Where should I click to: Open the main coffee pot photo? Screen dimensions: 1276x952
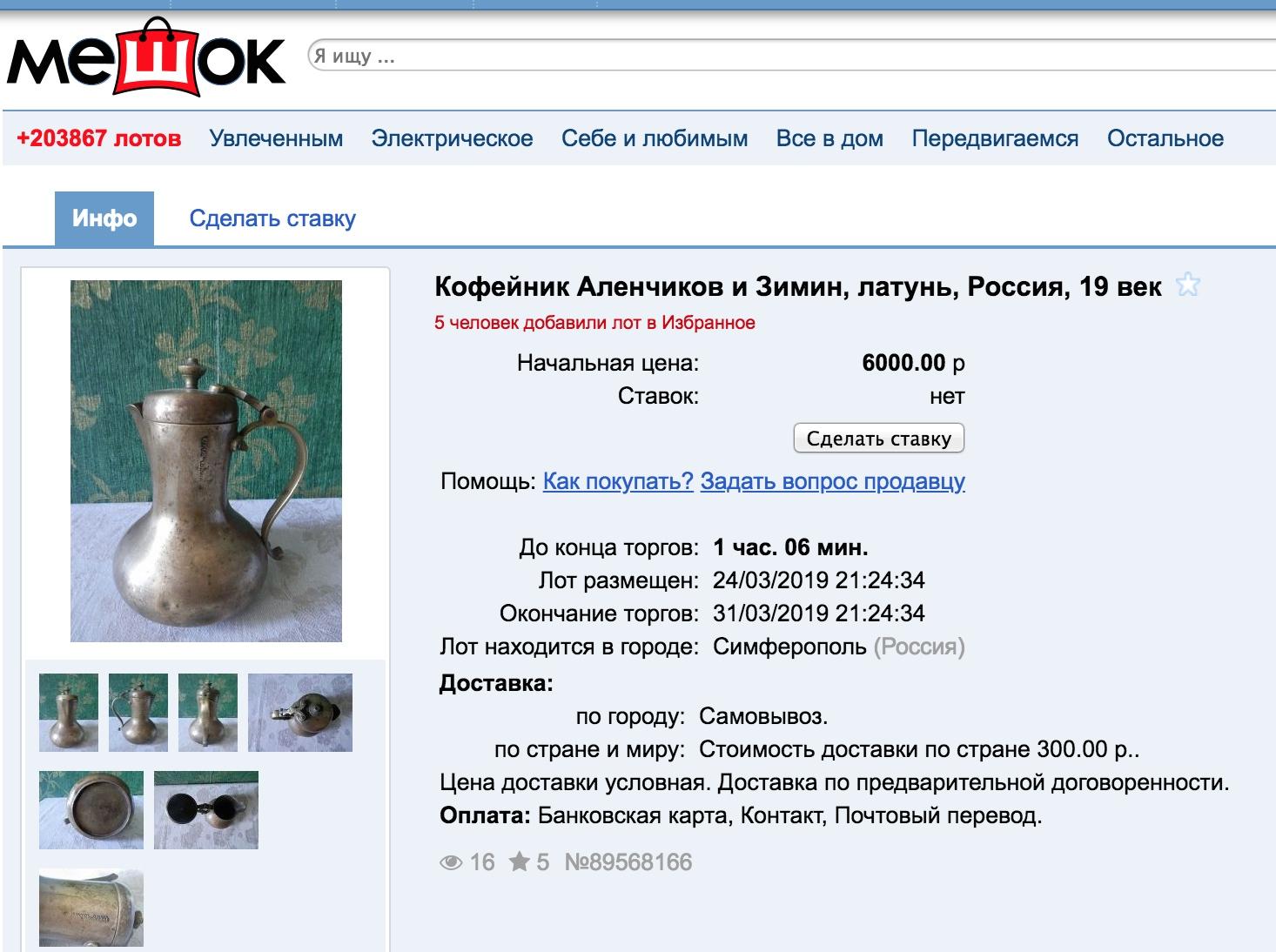(x=206, y=461)
